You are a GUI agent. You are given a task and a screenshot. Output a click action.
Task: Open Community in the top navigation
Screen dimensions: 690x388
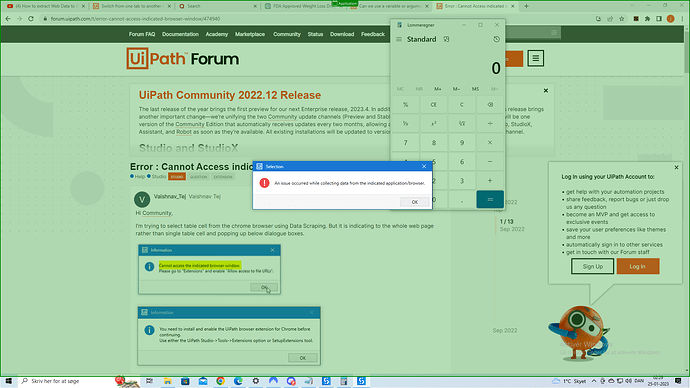[x=286, y=34]
